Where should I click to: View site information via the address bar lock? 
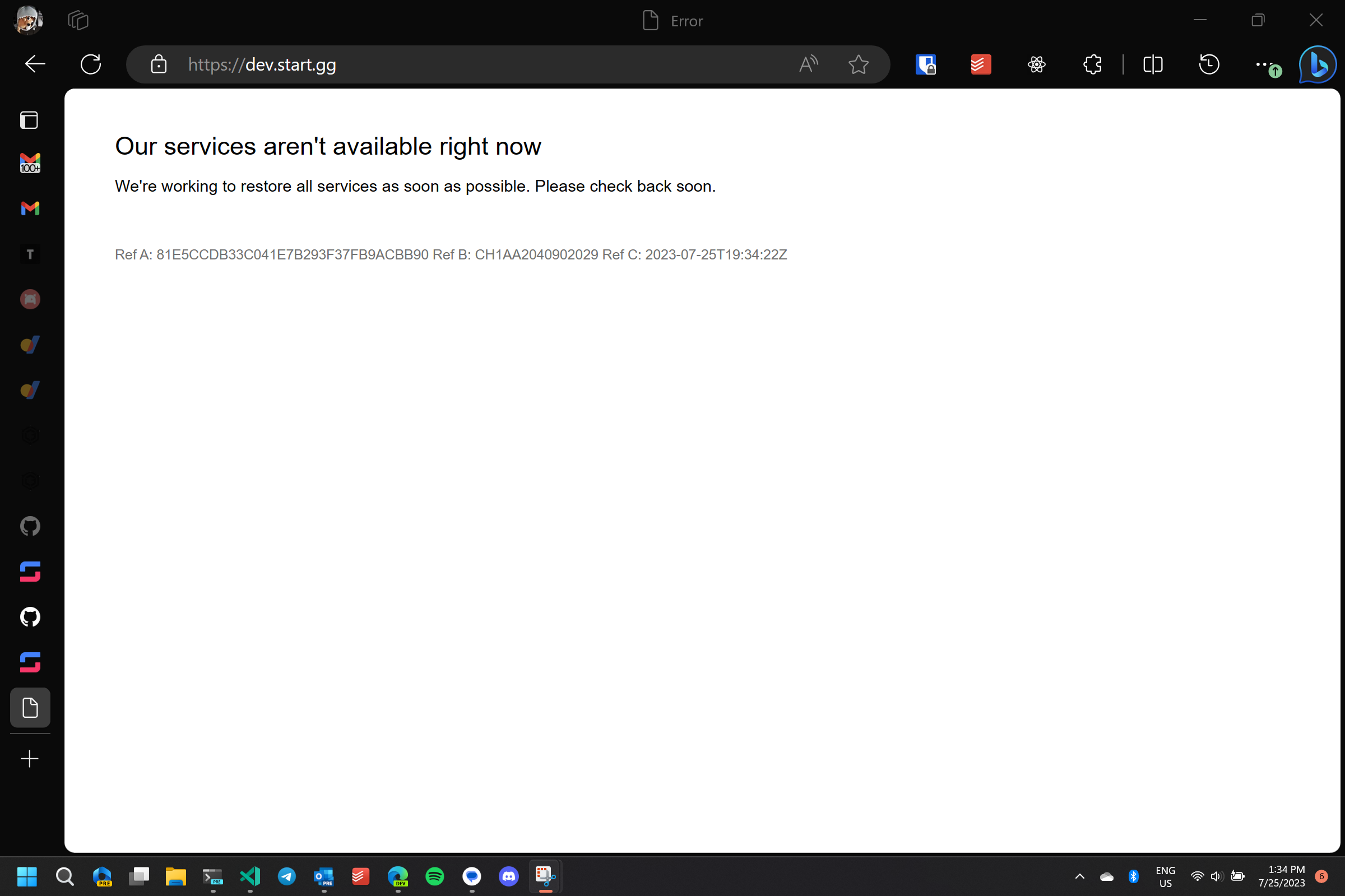pyautogui.click(x=158, y=64)
